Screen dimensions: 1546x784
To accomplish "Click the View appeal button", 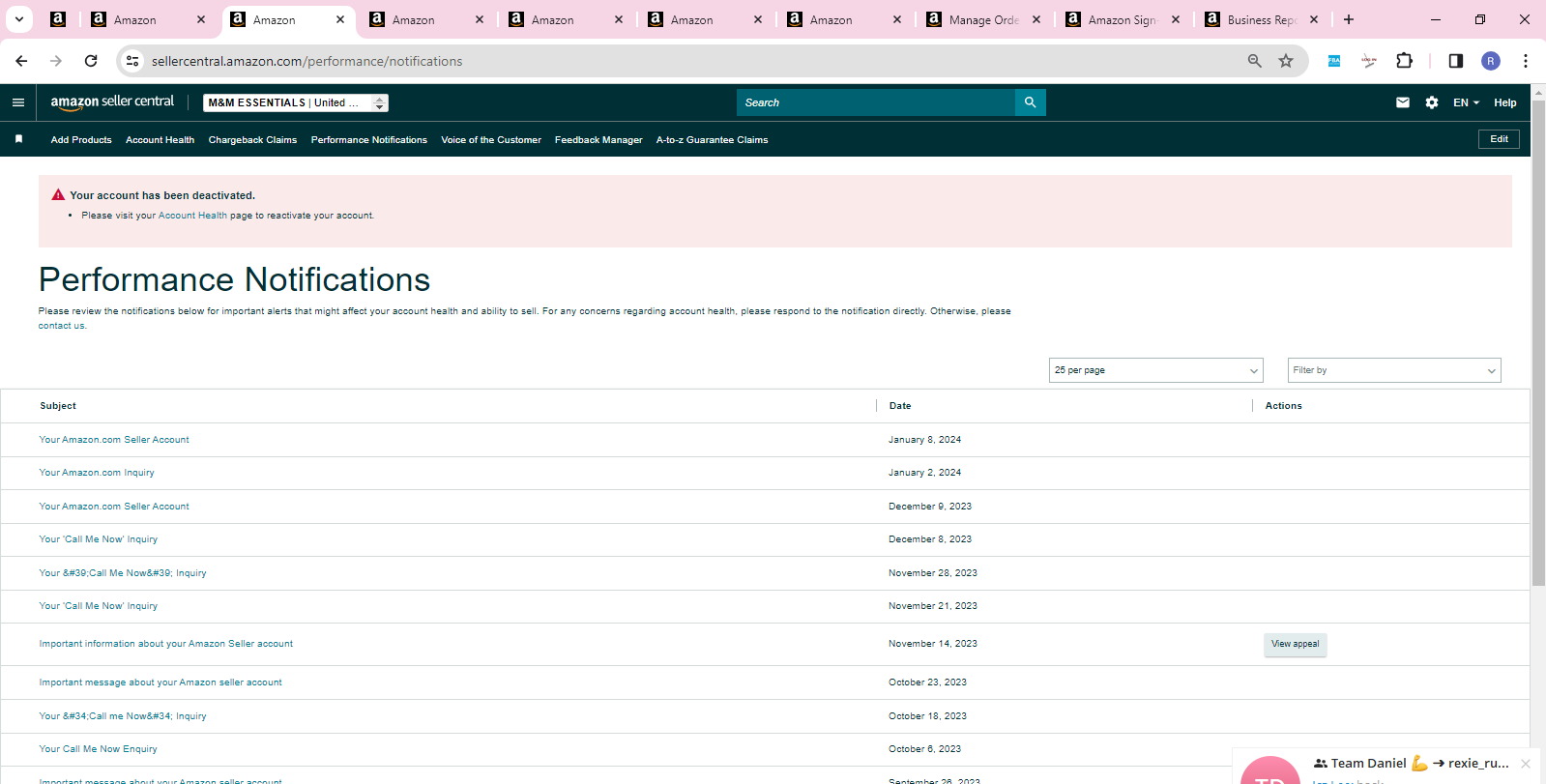I will (x=1295, y=644).
